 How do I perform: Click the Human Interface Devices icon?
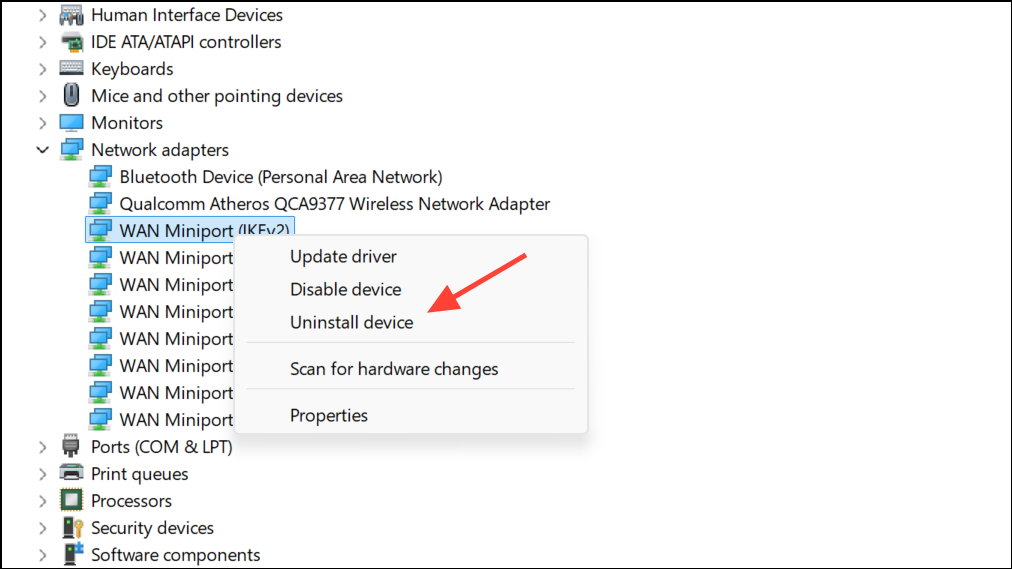tap(71, 14)
